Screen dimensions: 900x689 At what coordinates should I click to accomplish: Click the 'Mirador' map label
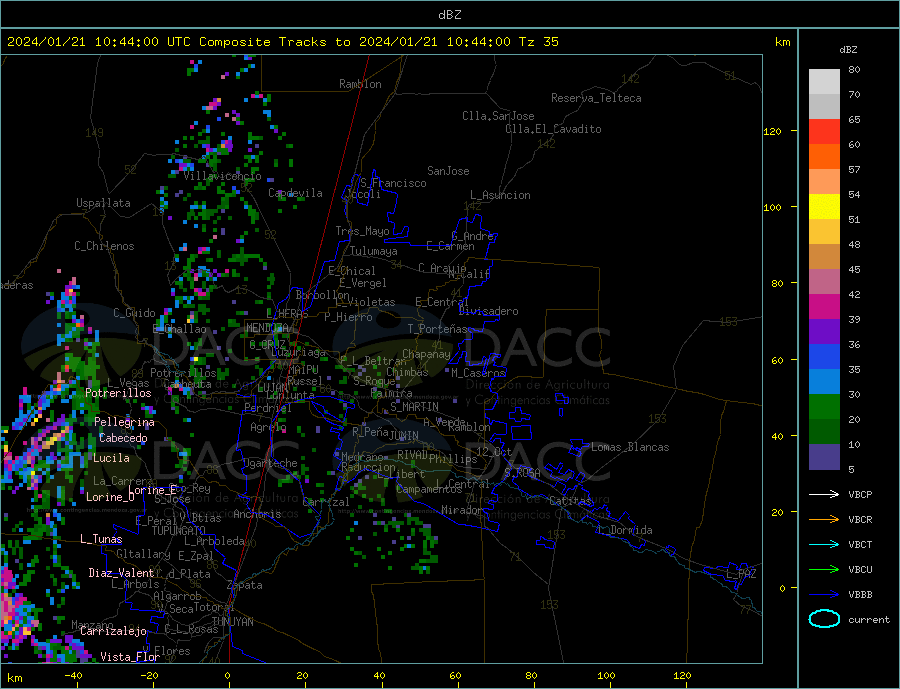[x=462, y=510]
